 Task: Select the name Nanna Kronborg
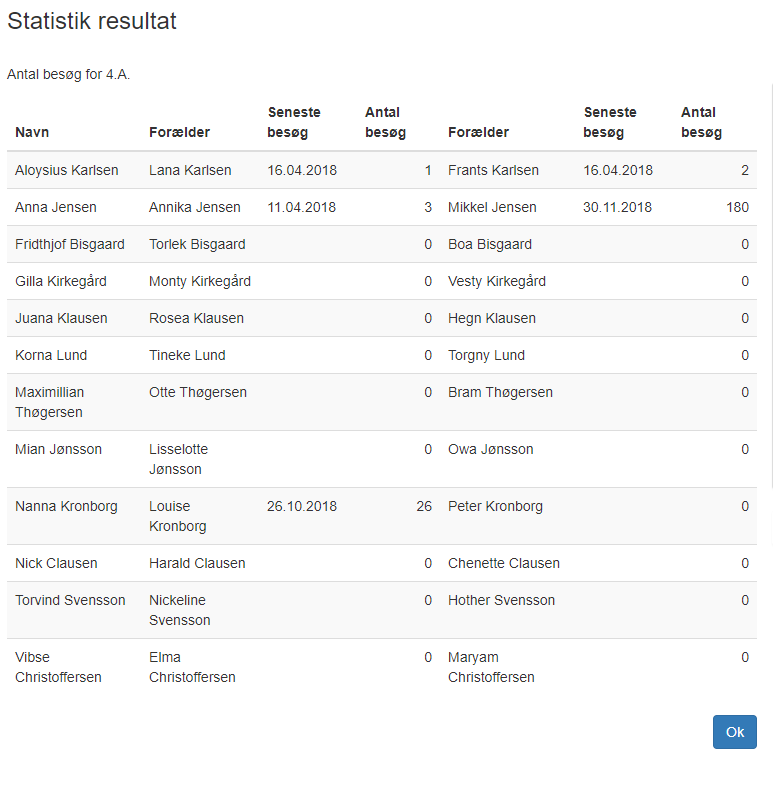(66, 506)
